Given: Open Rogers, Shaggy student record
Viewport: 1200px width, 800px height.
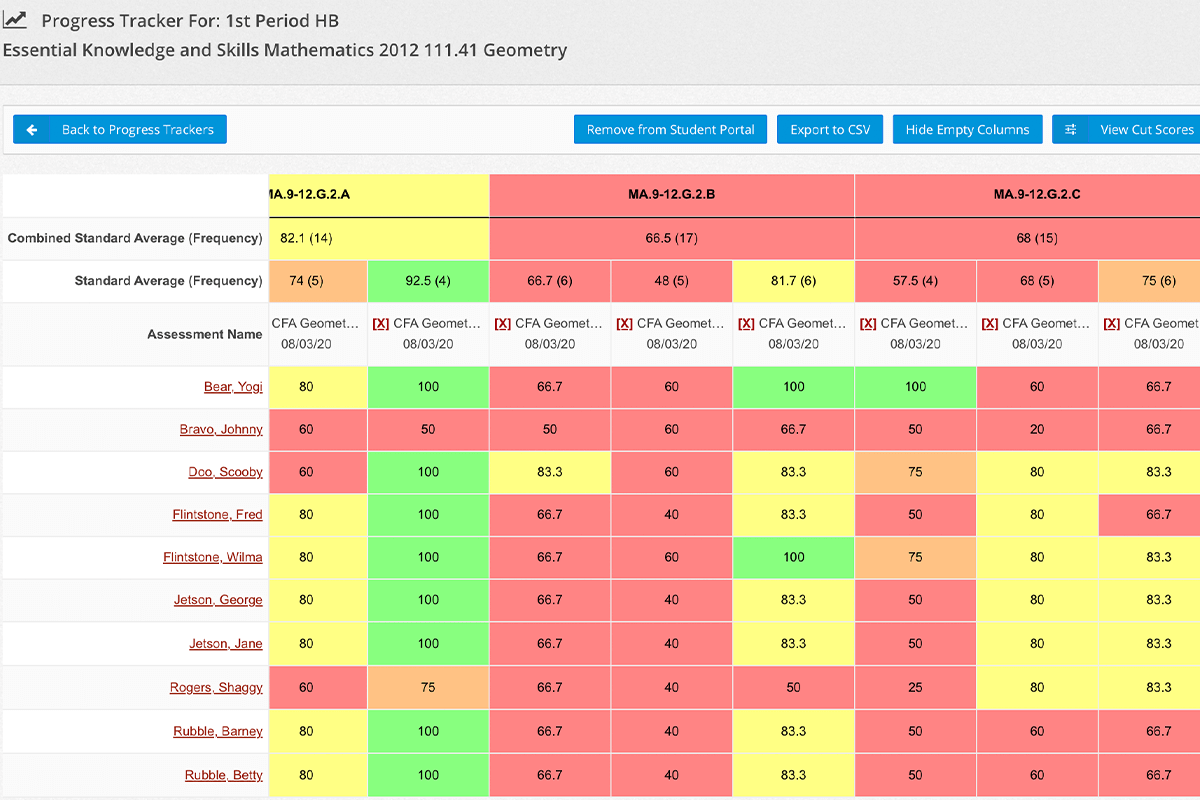Looking at the screenshot, I should click(x=216, y=688).
